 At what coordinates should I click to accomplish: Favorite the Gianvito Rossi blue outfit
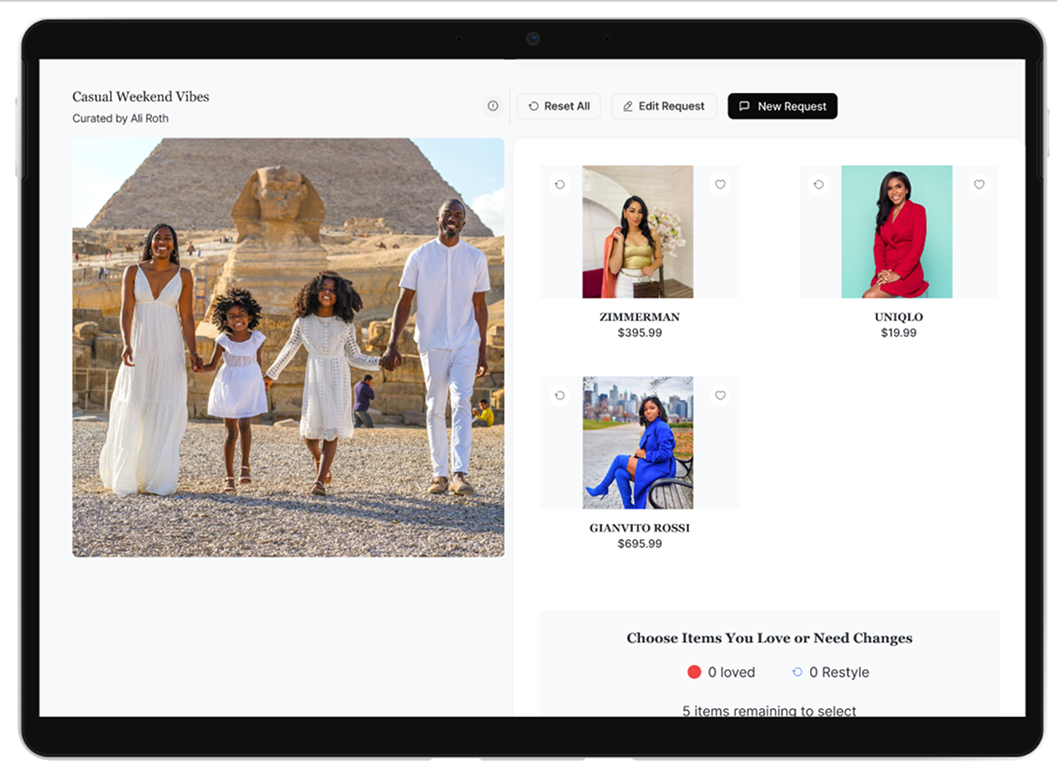pos(720,396)
